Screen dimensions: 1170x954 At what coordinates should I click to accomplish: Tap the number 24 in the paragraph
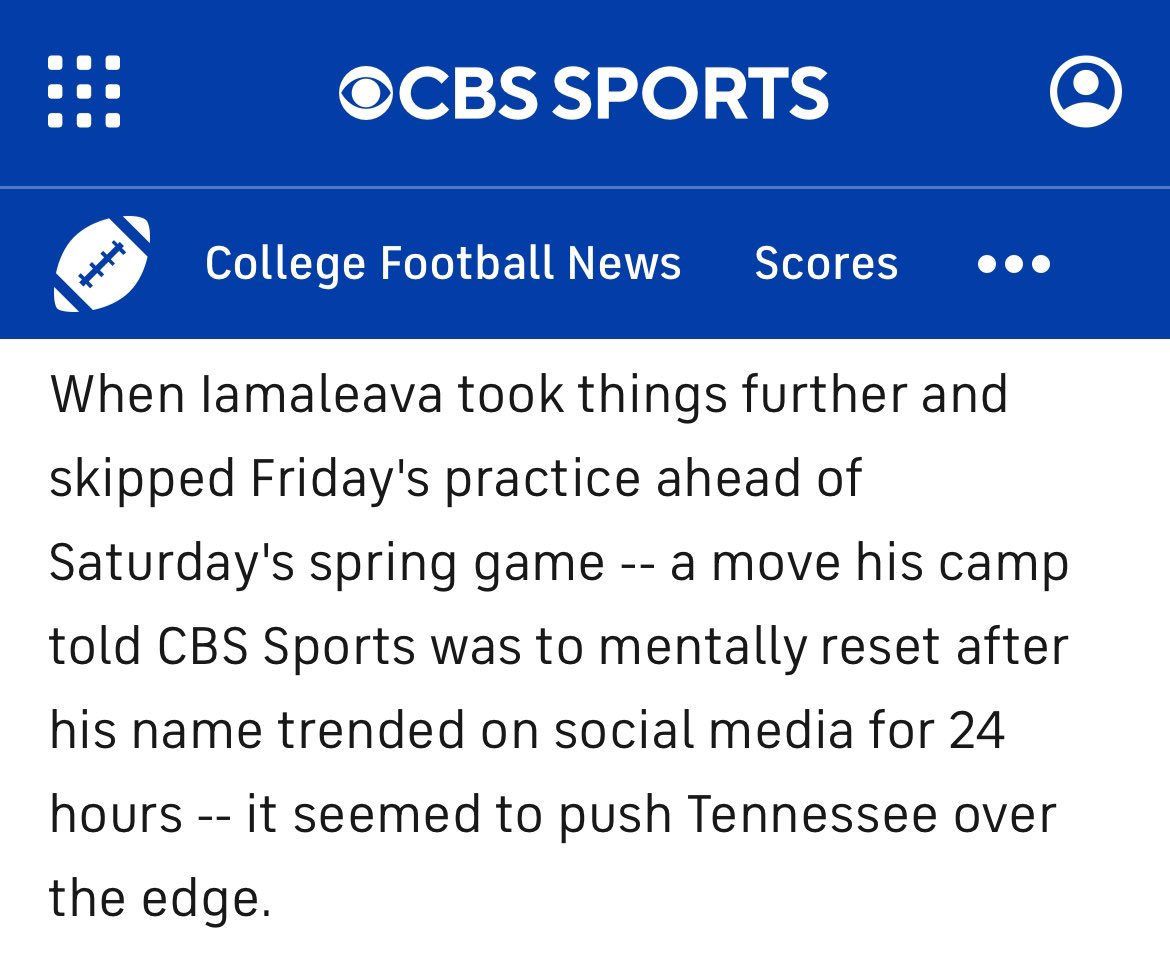point(977,729)
